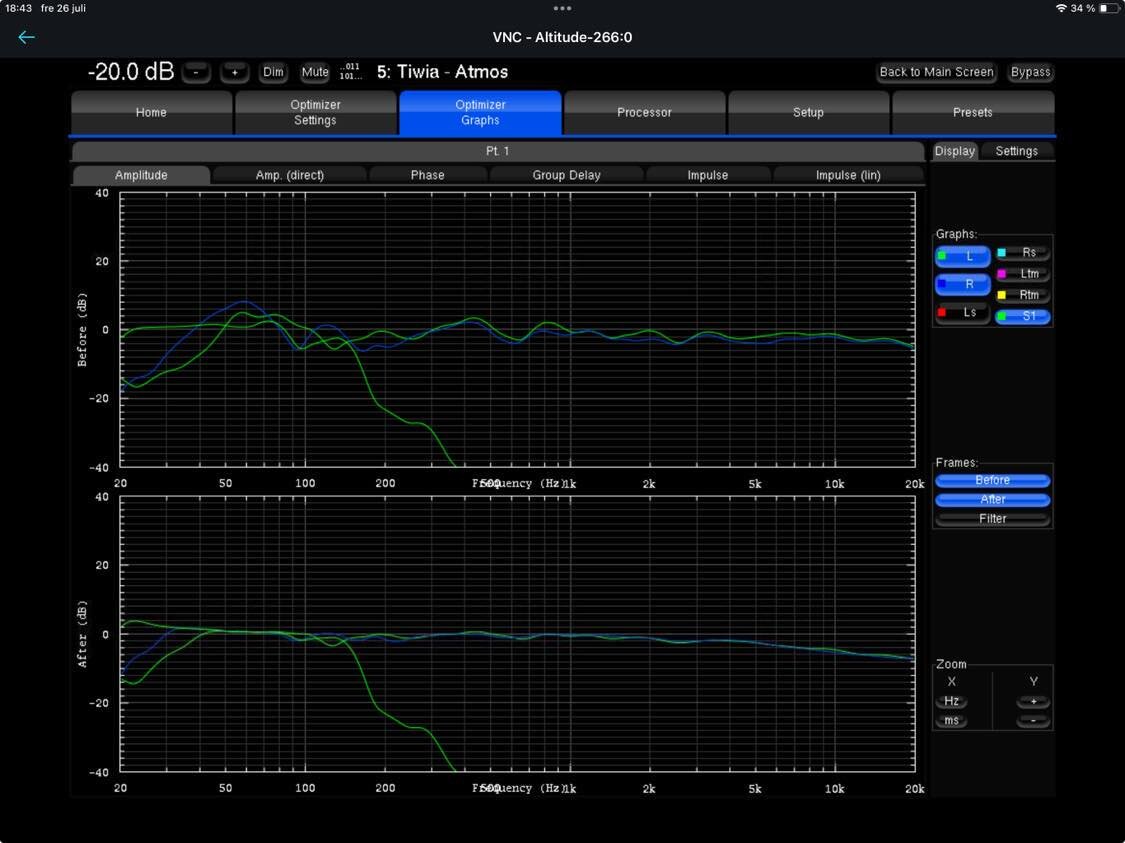Open the Optimizer Settings tab
The height and width of the screenshot is (843, 1125).
click(x=315, y=112)
